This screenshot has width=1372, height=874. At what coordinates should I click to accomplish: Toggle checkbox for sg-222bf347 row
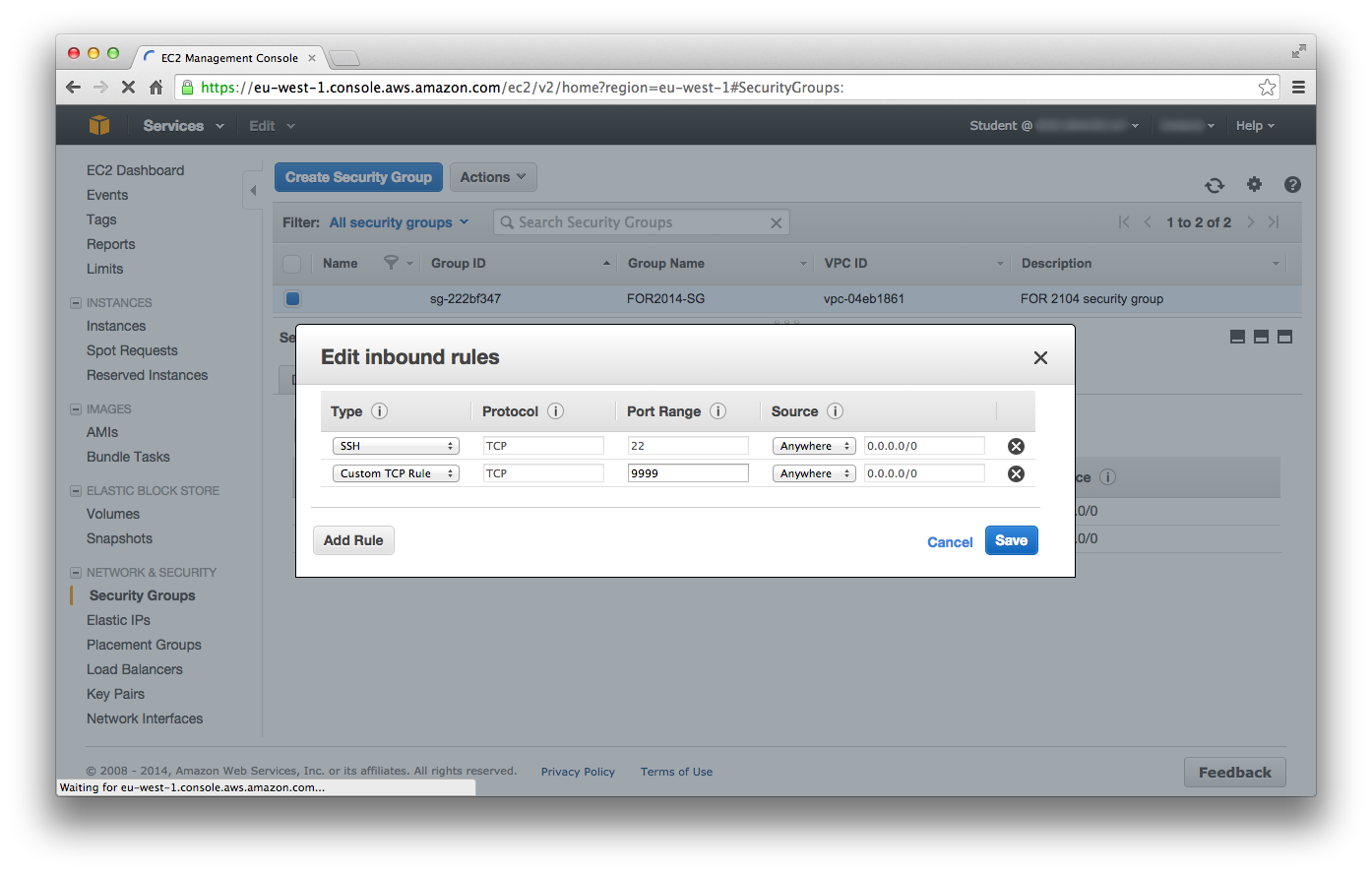[x=292, y=298]
